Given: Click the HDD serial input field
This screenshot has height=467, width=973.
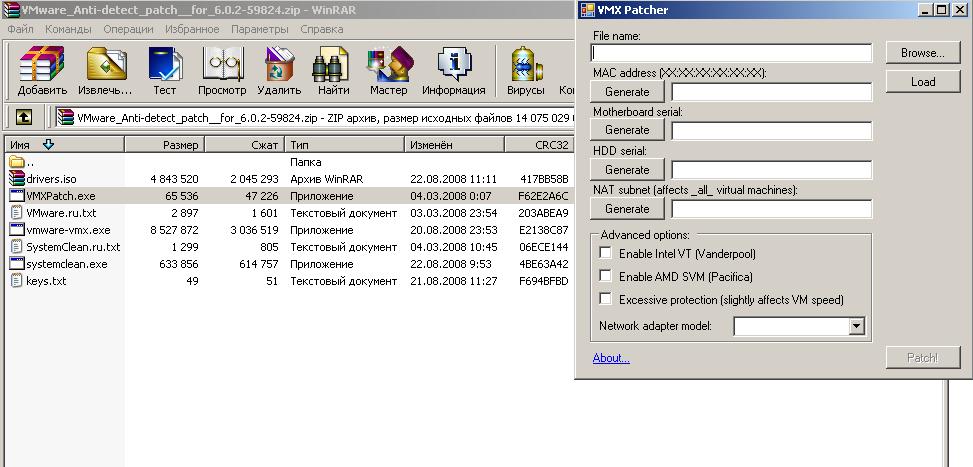Looking at the screenshot, I should pyautogui.click(x=771, y=170).
